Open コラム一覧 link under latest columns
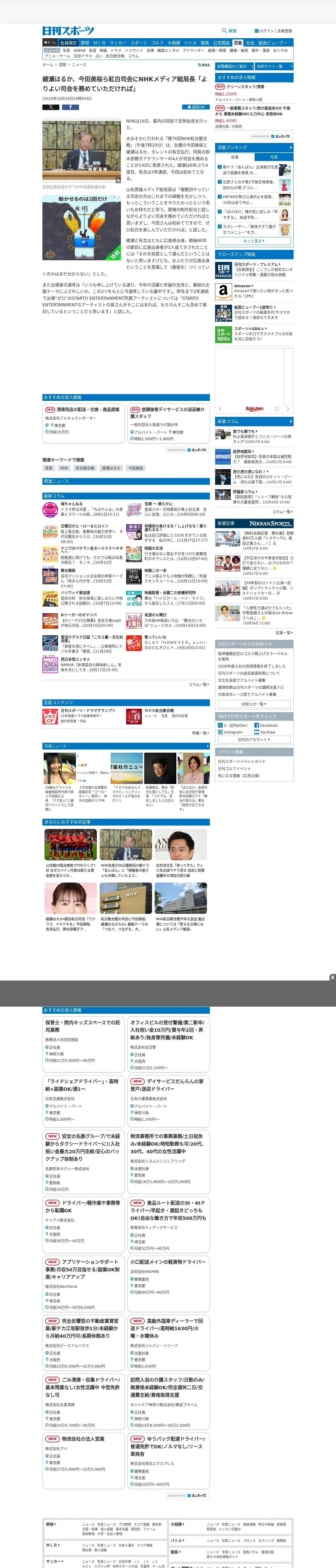Screen dimensions: 336x1568 point(199,684)
